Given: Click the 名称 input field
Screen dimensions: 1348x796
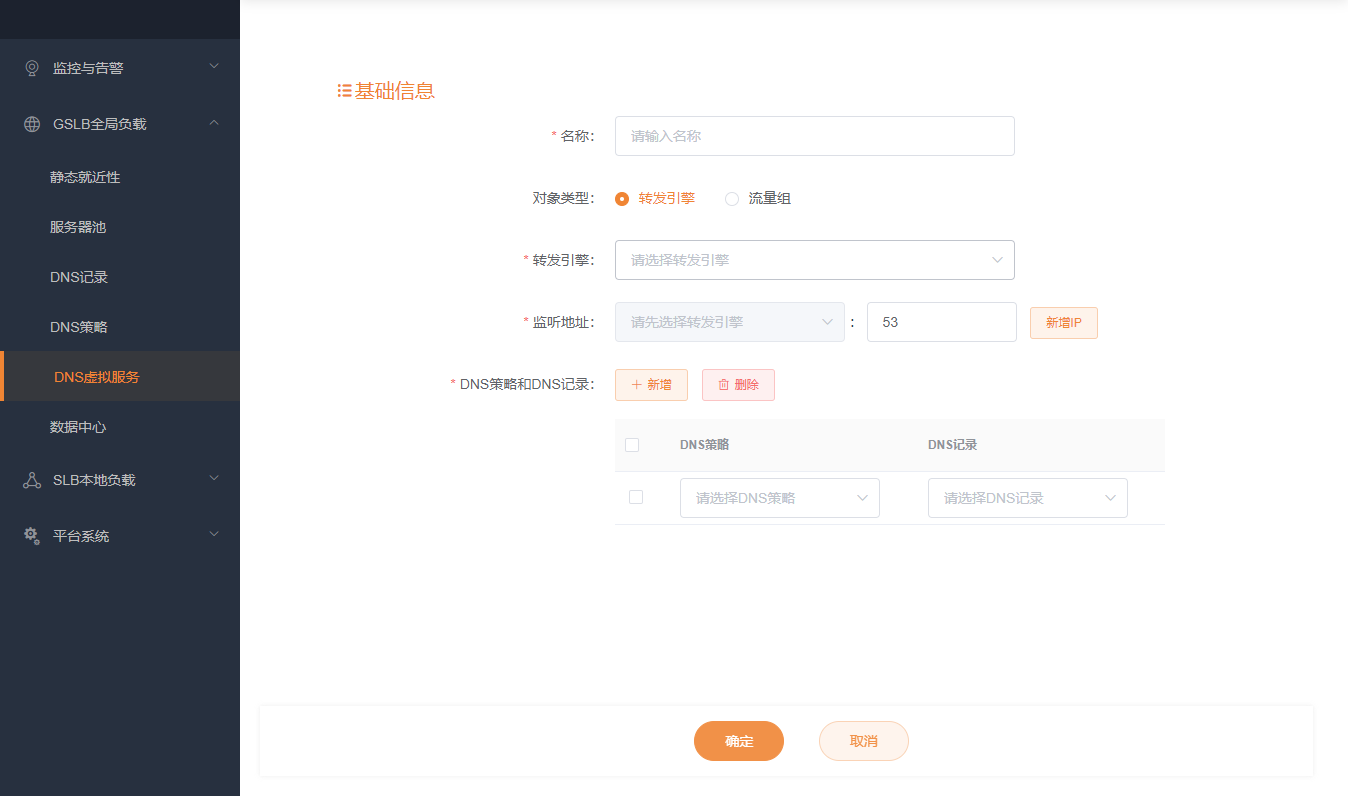Looking at the screenshot, I should coord(814,136).
